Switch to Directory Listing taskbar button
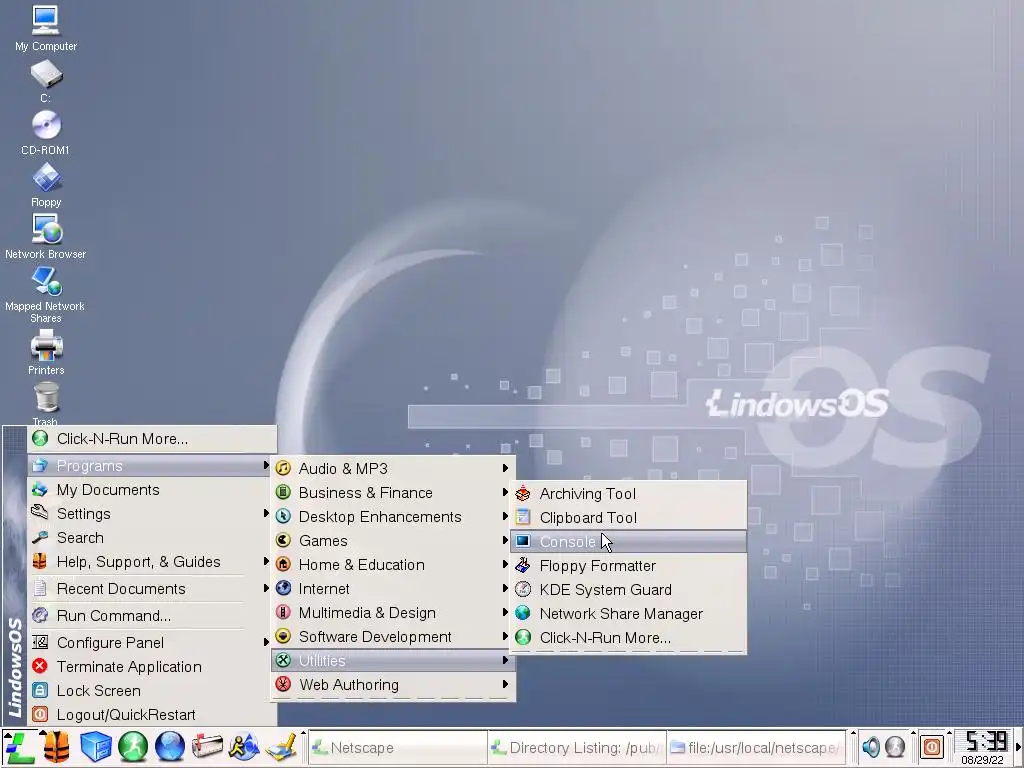This screenshot has width=1024, height=768. 577,748
